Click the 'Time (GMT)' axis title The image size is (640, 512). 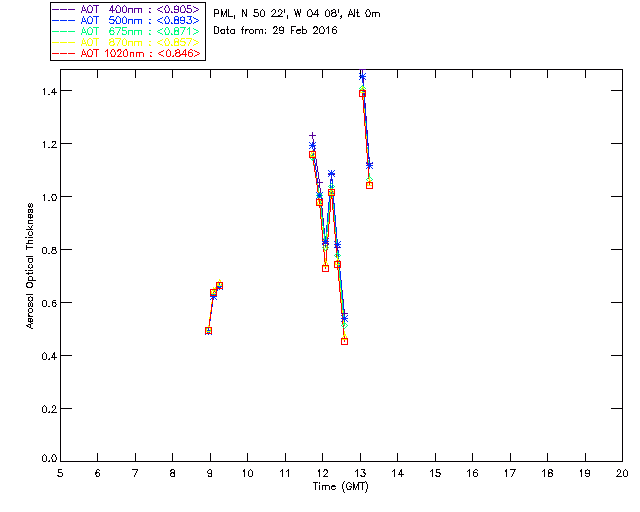(x=340, y=487)
